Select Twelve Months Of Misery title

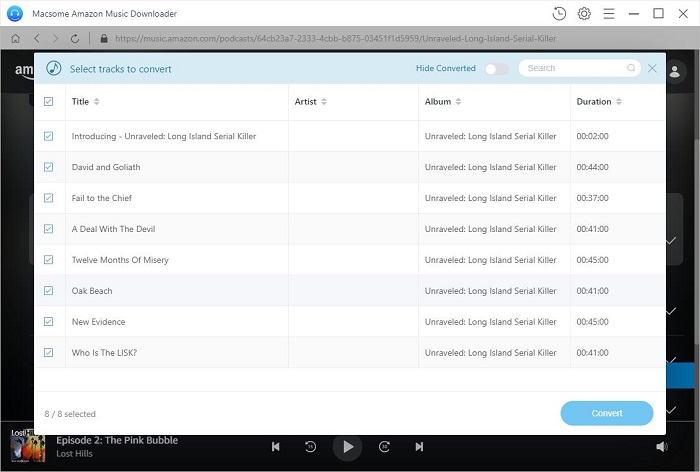(120, 260)
